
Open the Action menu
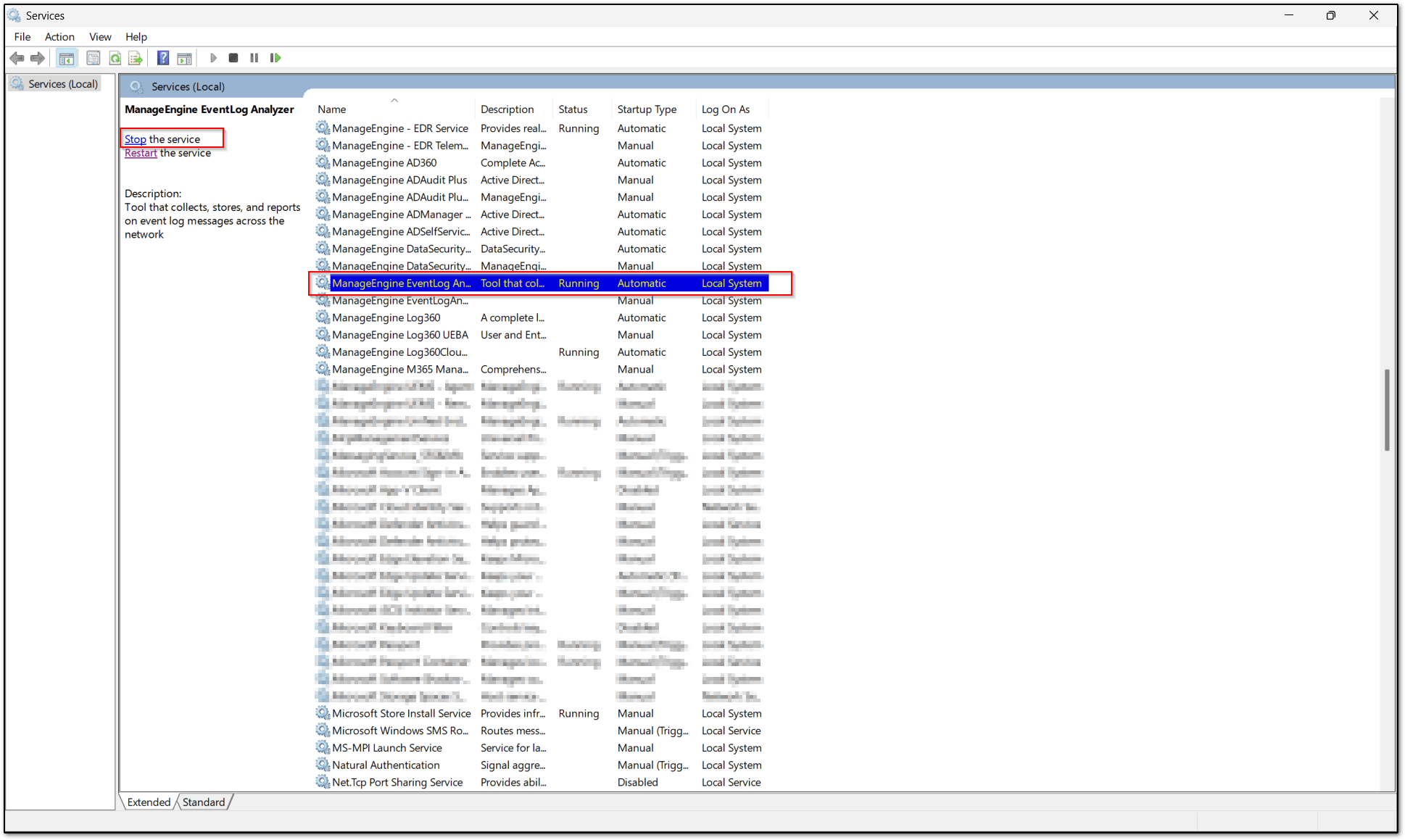point(59,37)
